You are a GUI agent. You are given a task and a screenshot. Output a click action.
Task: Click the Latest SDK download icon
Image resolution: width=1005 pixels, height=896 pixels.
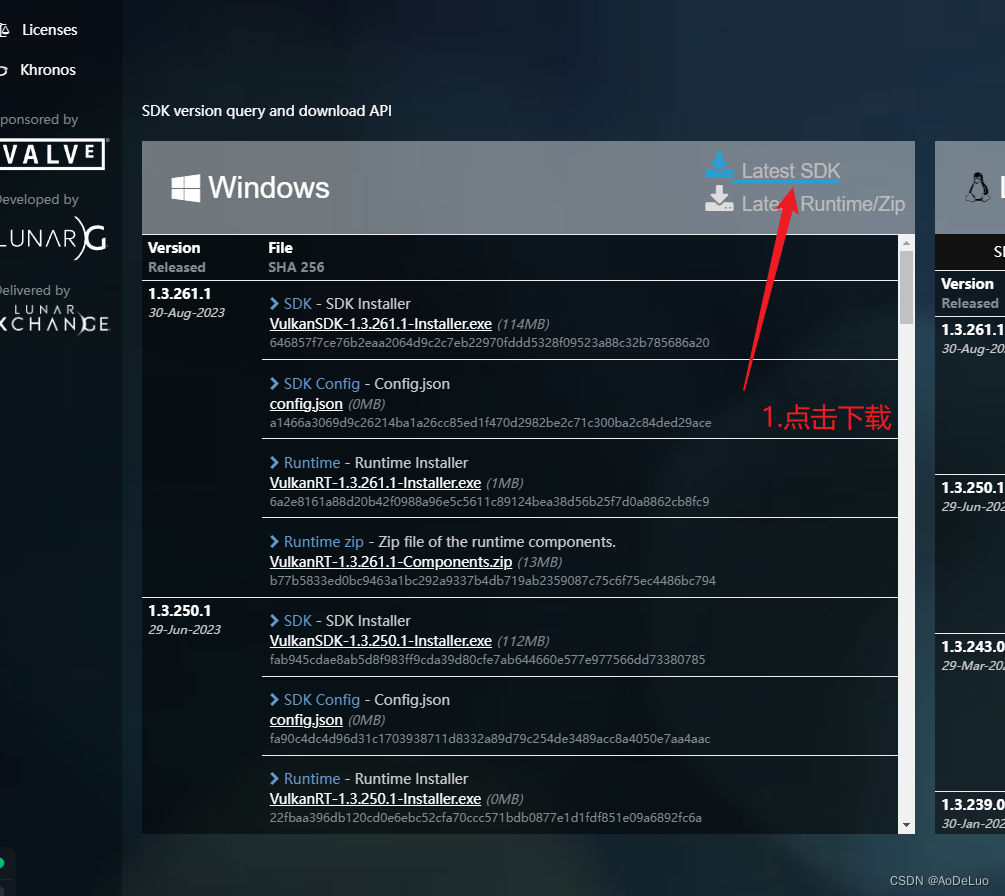click(x=719, y=165)
